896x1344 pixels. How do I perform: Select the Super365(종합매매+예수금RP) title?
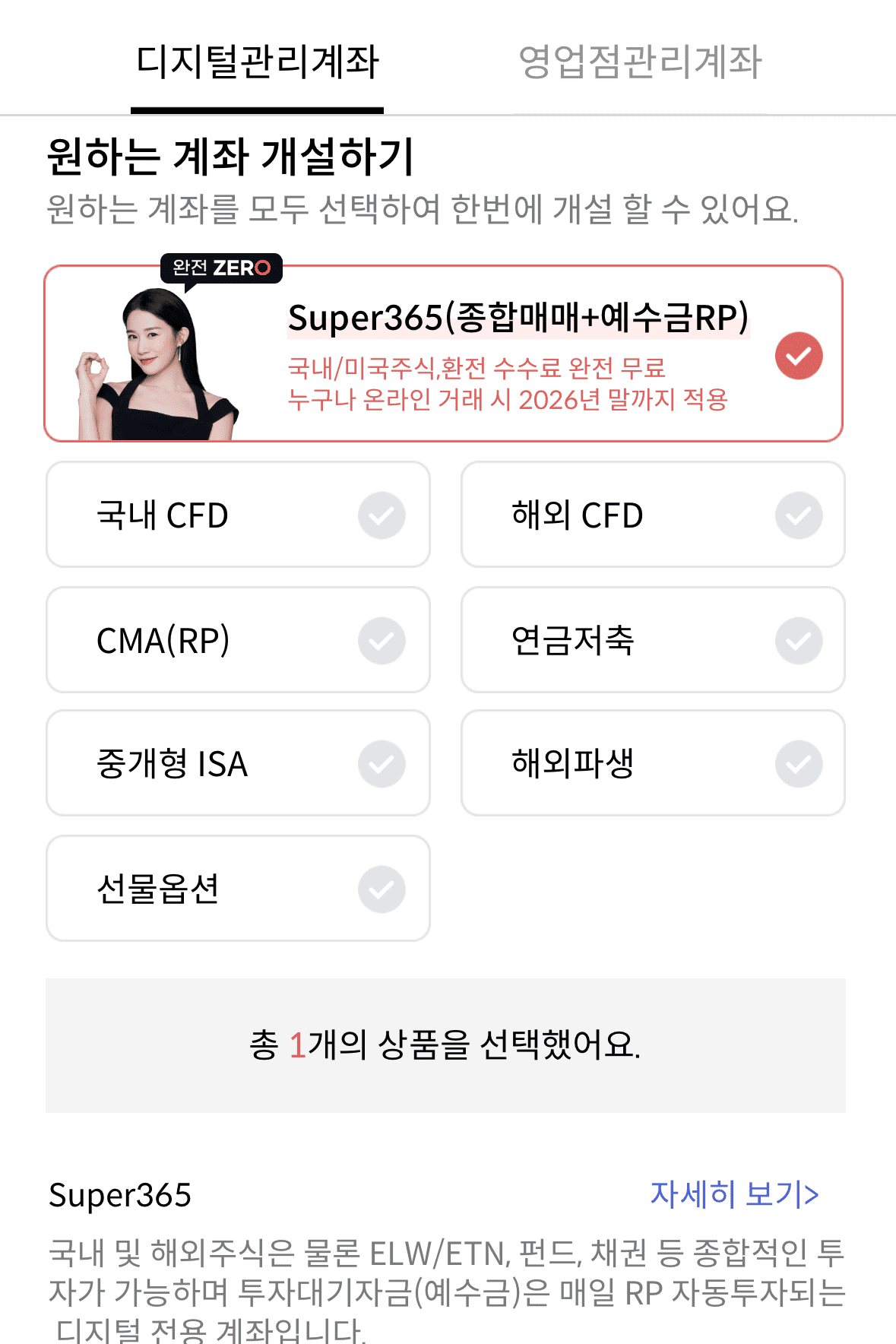click(x=518, y=318)
